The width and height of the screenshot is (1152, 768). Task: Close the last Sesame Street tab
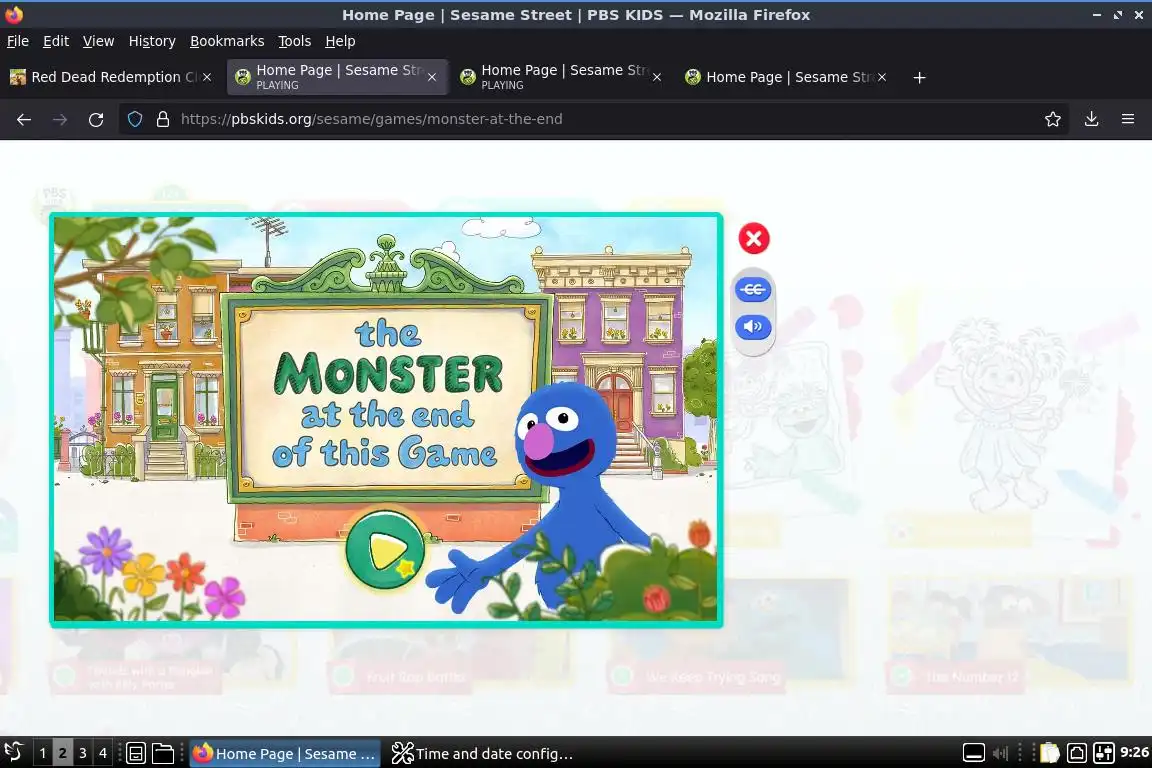coord(882,77)
